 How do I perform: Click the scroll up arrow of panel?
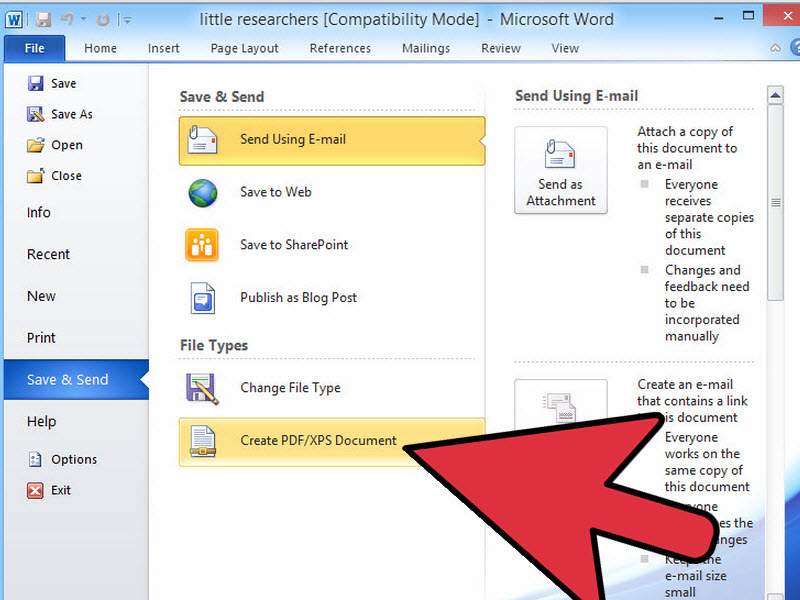[x=775, y=95]
